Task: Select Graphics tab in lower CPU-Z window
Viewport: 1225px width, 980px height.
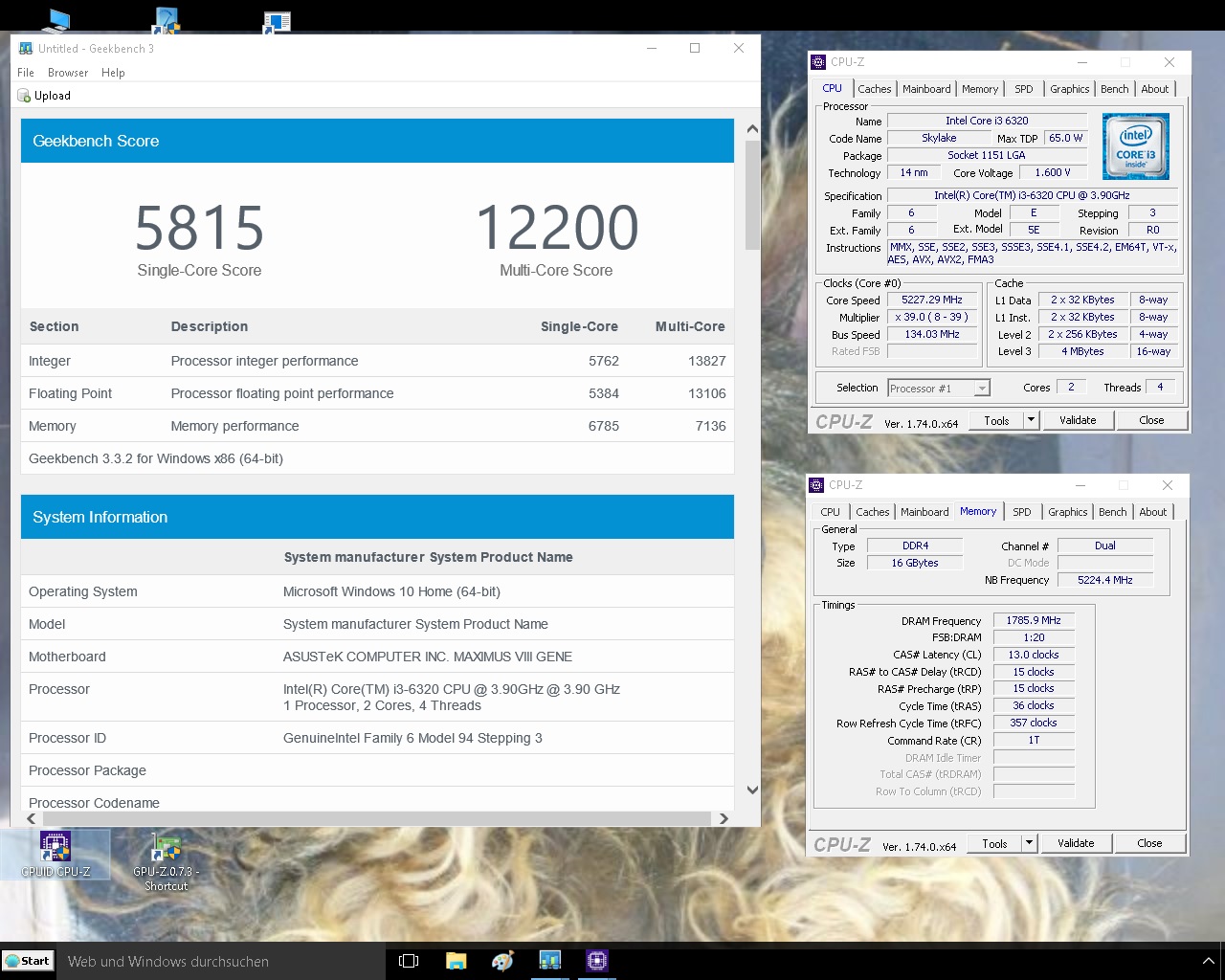Action: coord(1067,512)
